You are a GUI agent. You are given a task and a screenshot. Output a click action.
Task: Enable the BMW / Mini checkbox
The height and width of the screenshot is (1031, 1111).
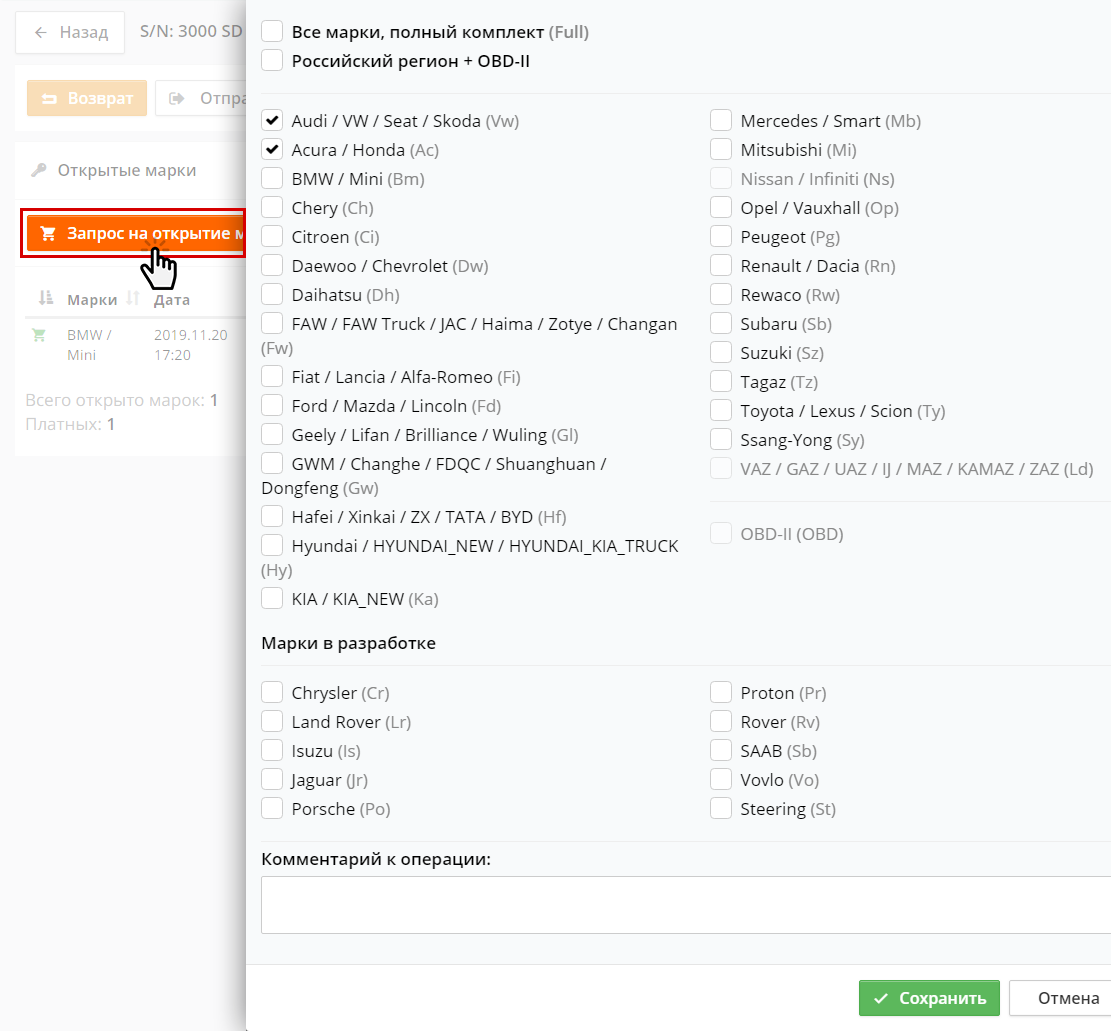tap(272, 179)
